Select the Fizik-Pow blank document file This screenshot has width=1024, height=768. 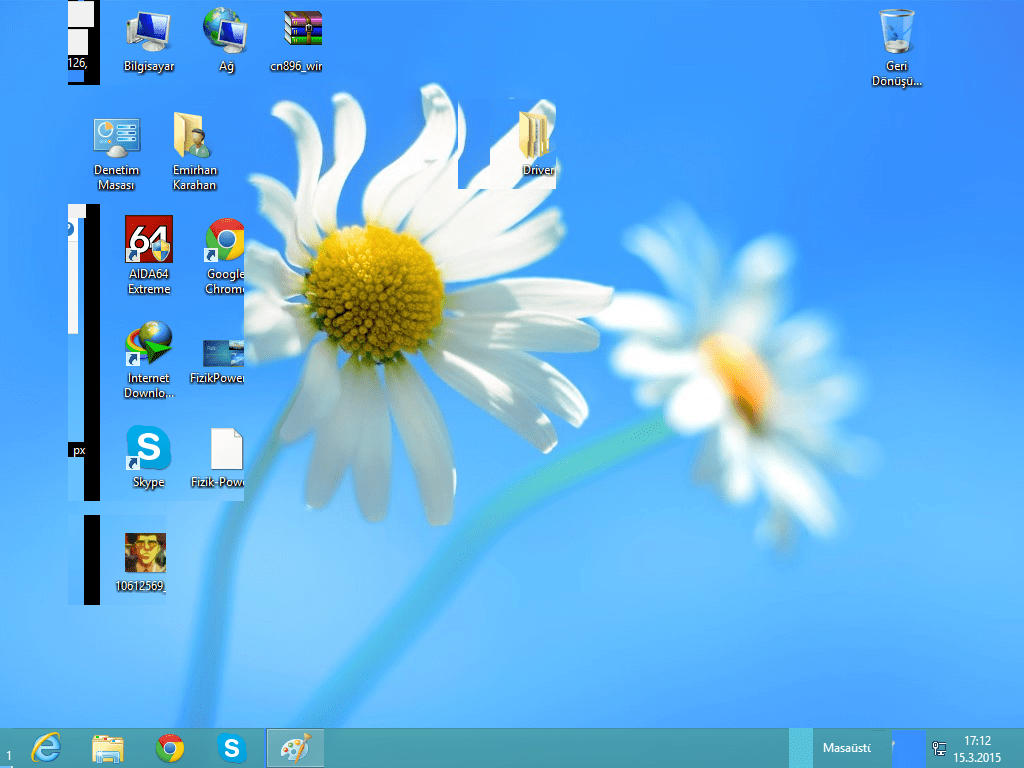pos(219,457)
